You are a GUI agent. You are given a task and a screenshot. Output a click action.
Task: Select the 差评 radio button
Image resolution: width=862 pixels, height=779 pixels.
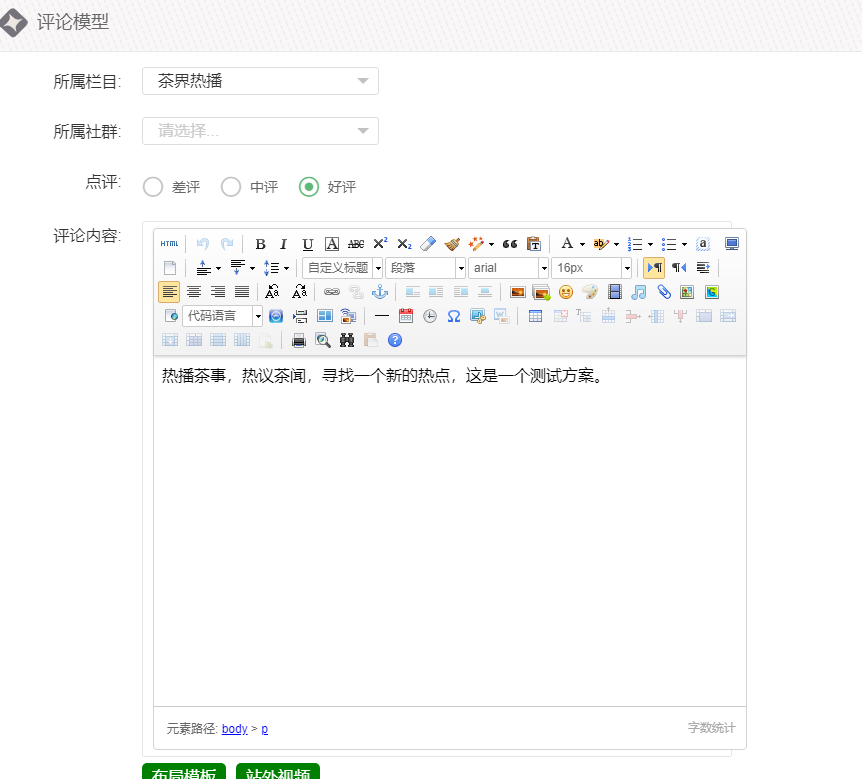point(153,187)
